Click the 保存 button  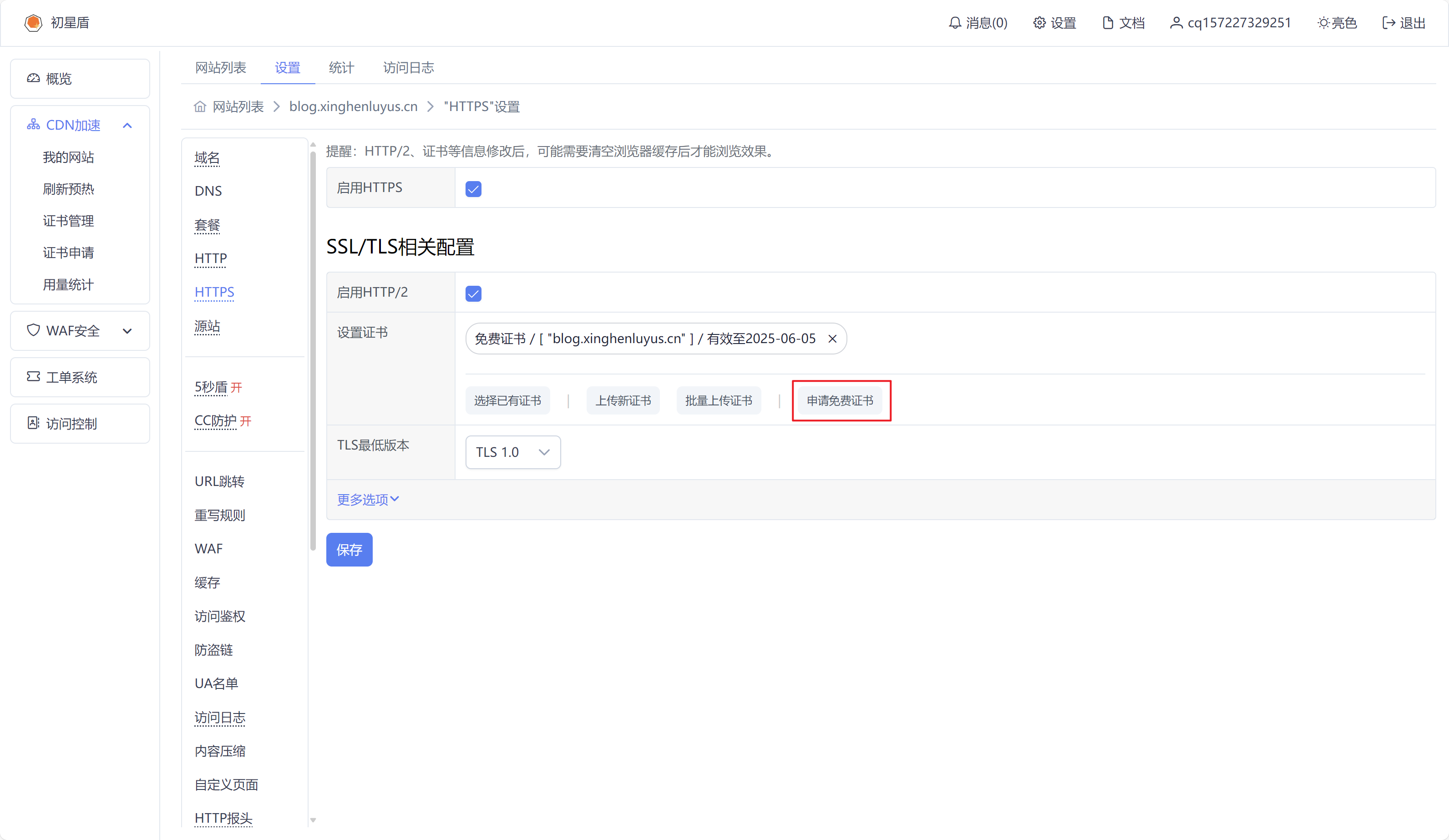tap(349, 550)
